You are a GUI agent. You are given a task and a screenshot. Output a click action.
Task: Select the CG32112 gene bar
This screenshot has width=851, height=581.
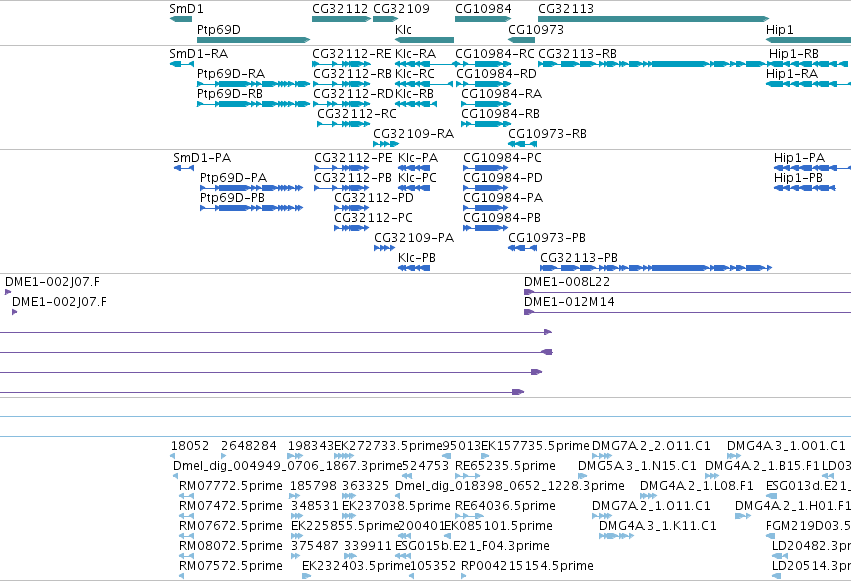tap(341, 19)
